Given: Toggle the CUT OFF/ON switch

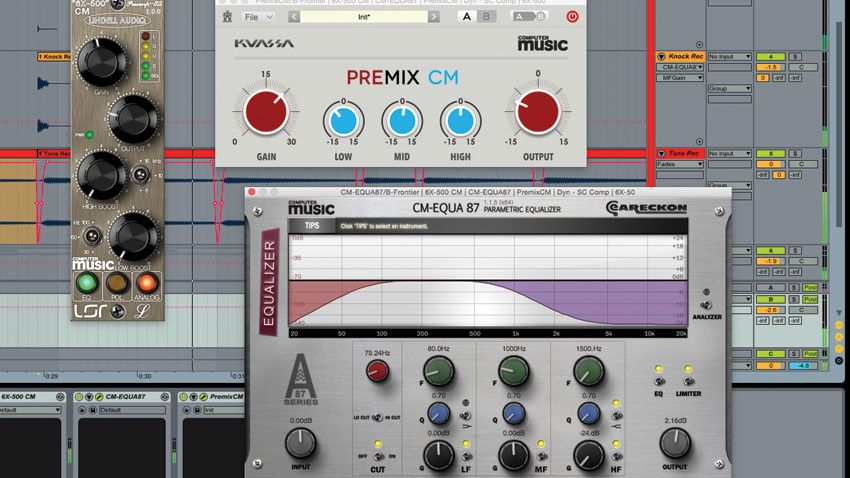Looking at the screenshot, I should [x=378, y=456].
